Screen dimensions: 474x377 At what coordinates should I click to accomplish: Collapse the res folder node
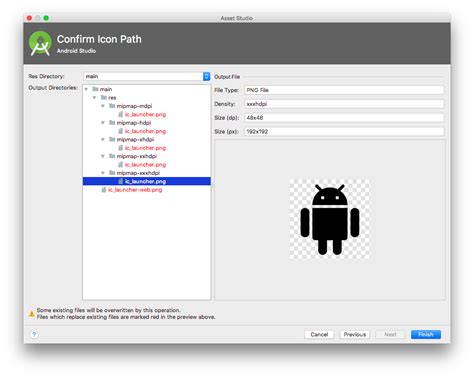[x=95, y=98]
